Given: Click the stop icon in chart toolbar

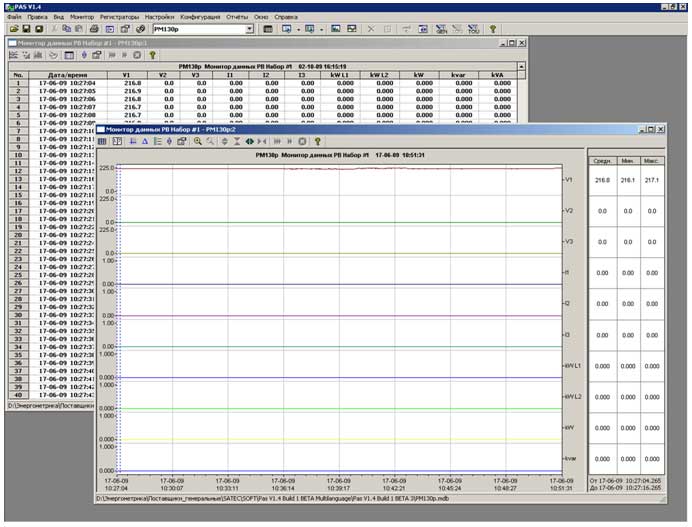Looking at the screenshot, I should (x=302, y=141).
